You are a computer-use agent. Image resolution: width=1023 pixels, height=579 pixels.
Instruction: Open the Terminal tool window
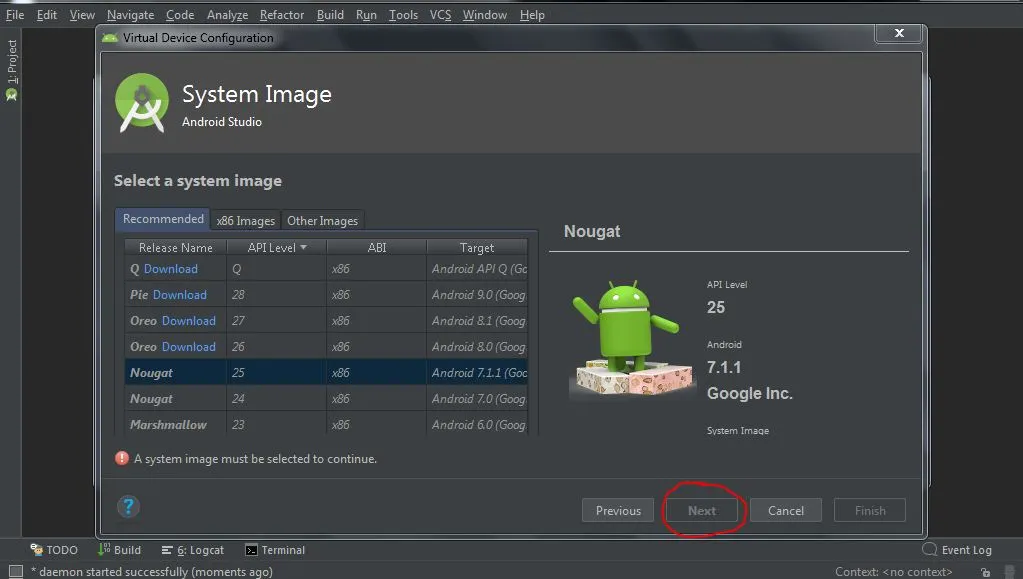click(x=275, y=550)
